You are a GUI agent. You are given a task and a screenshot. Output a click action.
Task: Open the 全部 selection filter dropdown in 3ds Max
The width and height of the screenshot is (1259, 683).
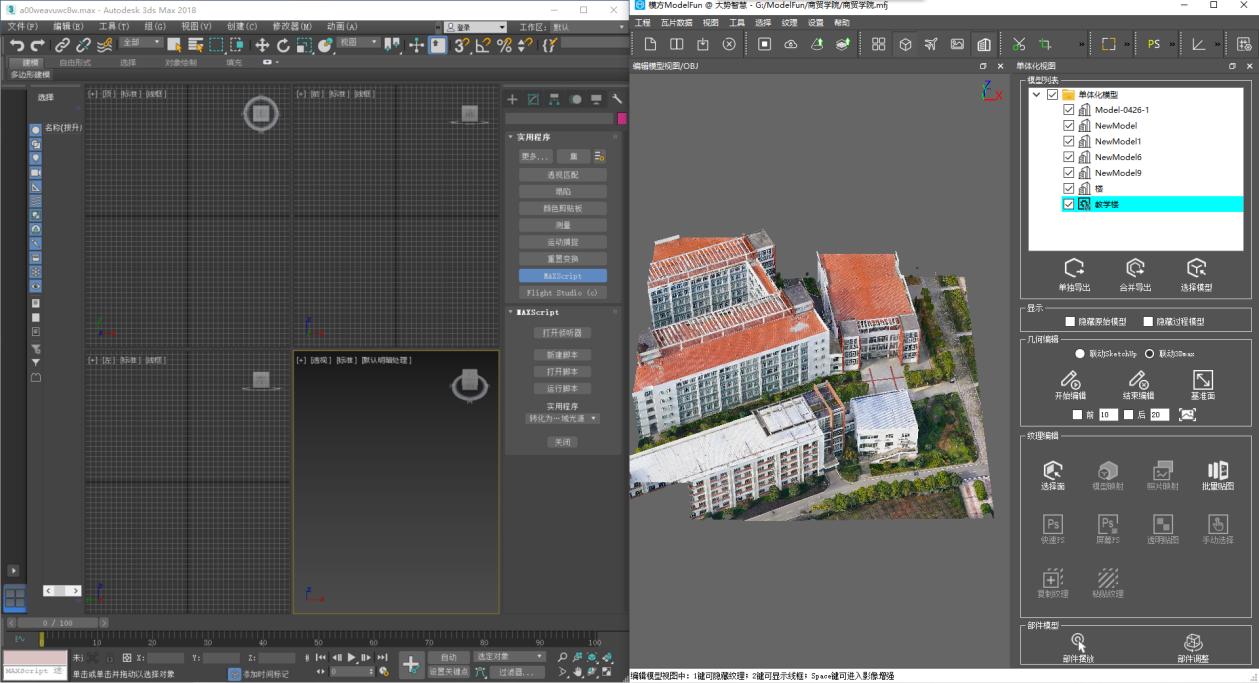[x=141, y=43]
